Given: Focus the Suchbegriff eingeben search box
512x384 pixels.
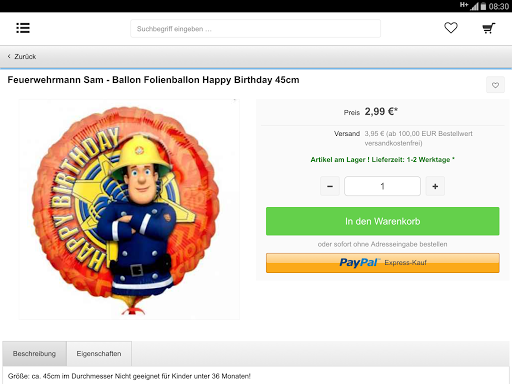Looking at the screenshot, I should click(255, 29).
